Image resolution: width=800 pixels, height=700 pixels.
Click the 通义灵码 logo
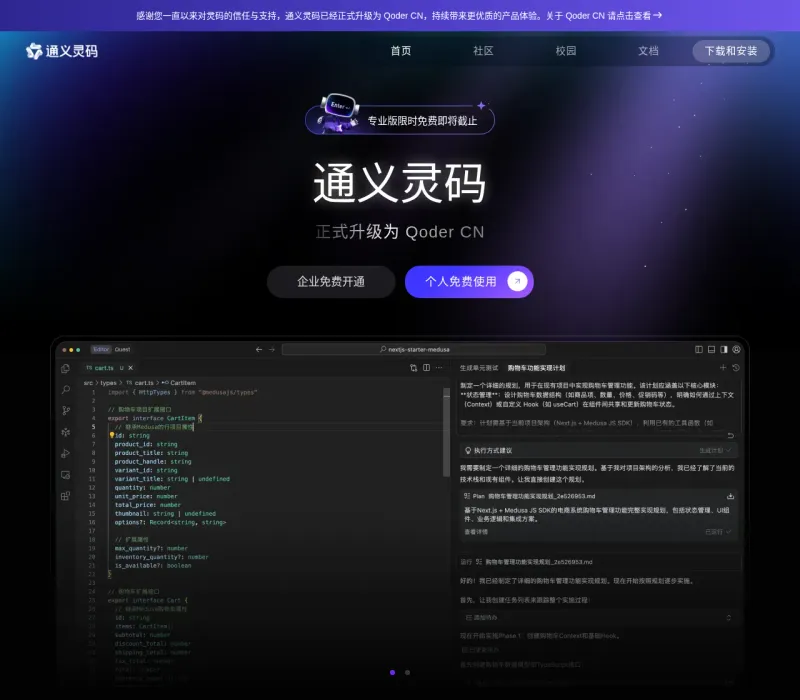pos(62,51)
